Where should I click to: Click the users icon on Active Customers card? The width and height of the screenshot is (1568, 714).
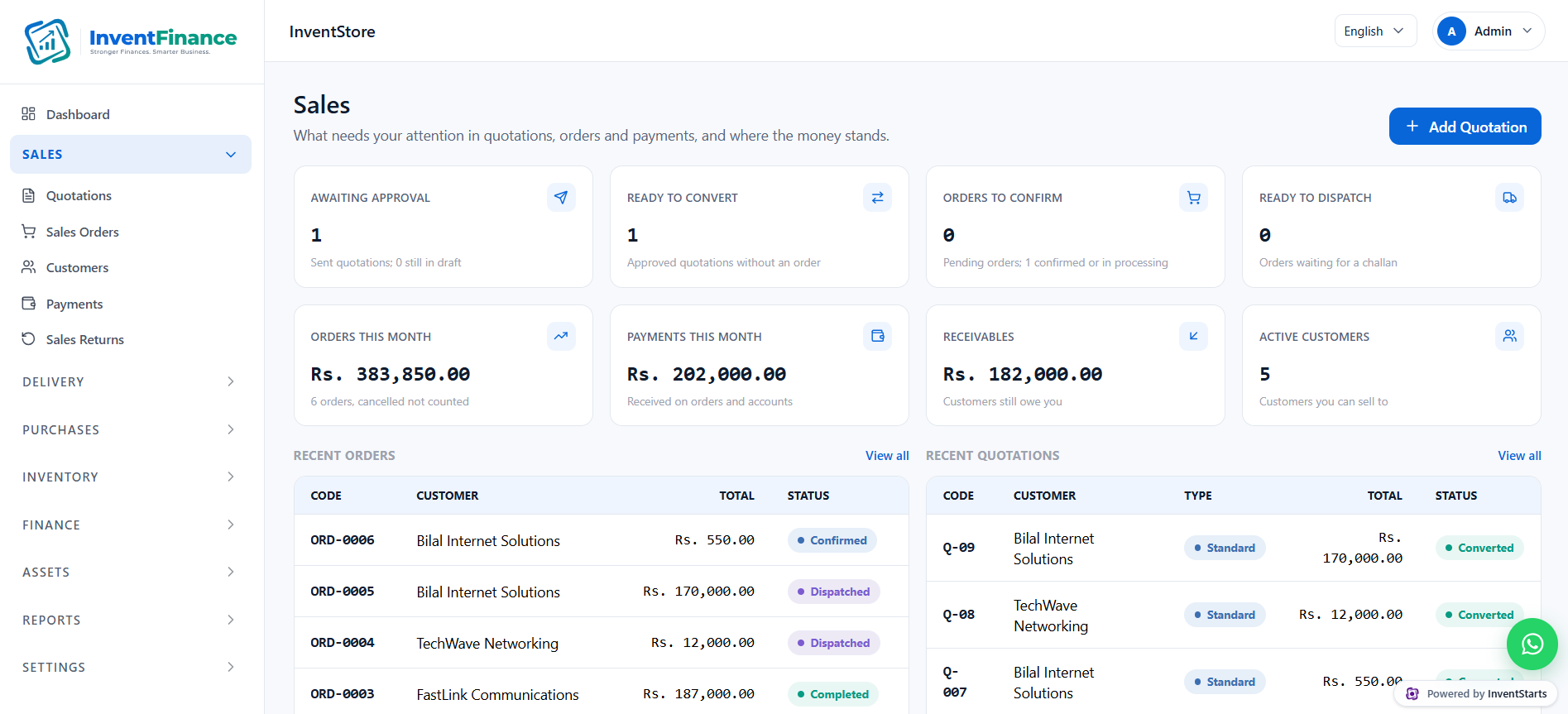pyautogui.click(x=1509, y=337)
